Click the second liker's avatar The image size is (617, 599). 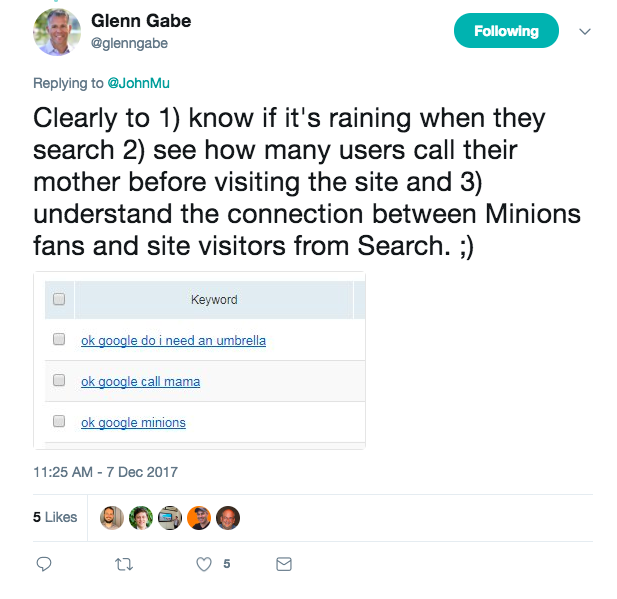(141, 517)
